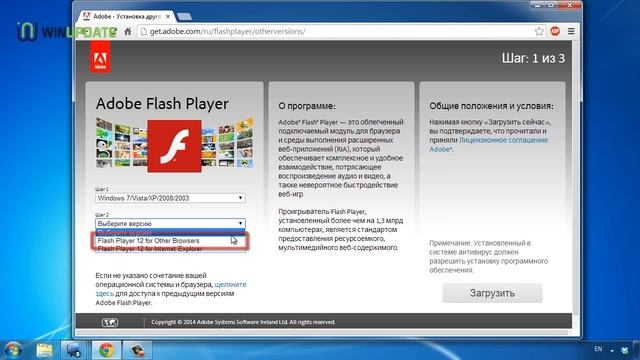Click the 'О программе:' heading
Viewport: 640px width, 360px height.
[x=307, y=106]
